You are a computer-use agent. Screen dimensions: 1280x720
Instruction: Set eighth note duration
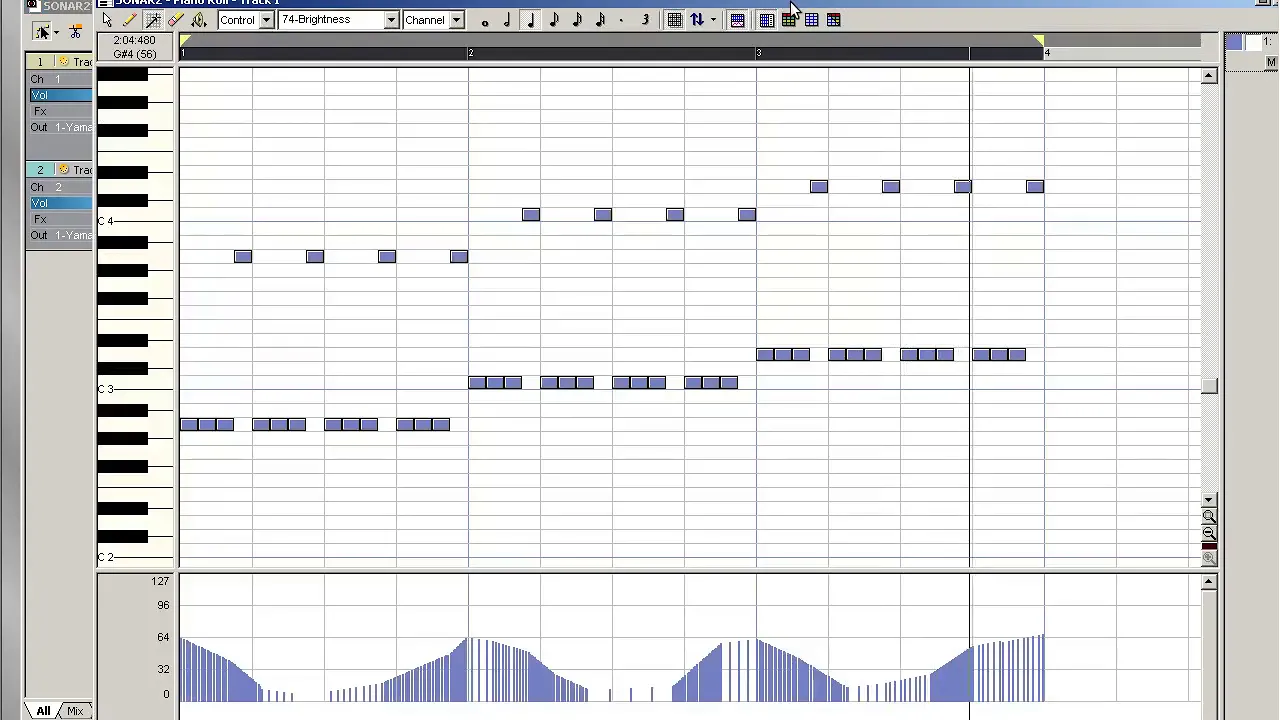point(554,20)
